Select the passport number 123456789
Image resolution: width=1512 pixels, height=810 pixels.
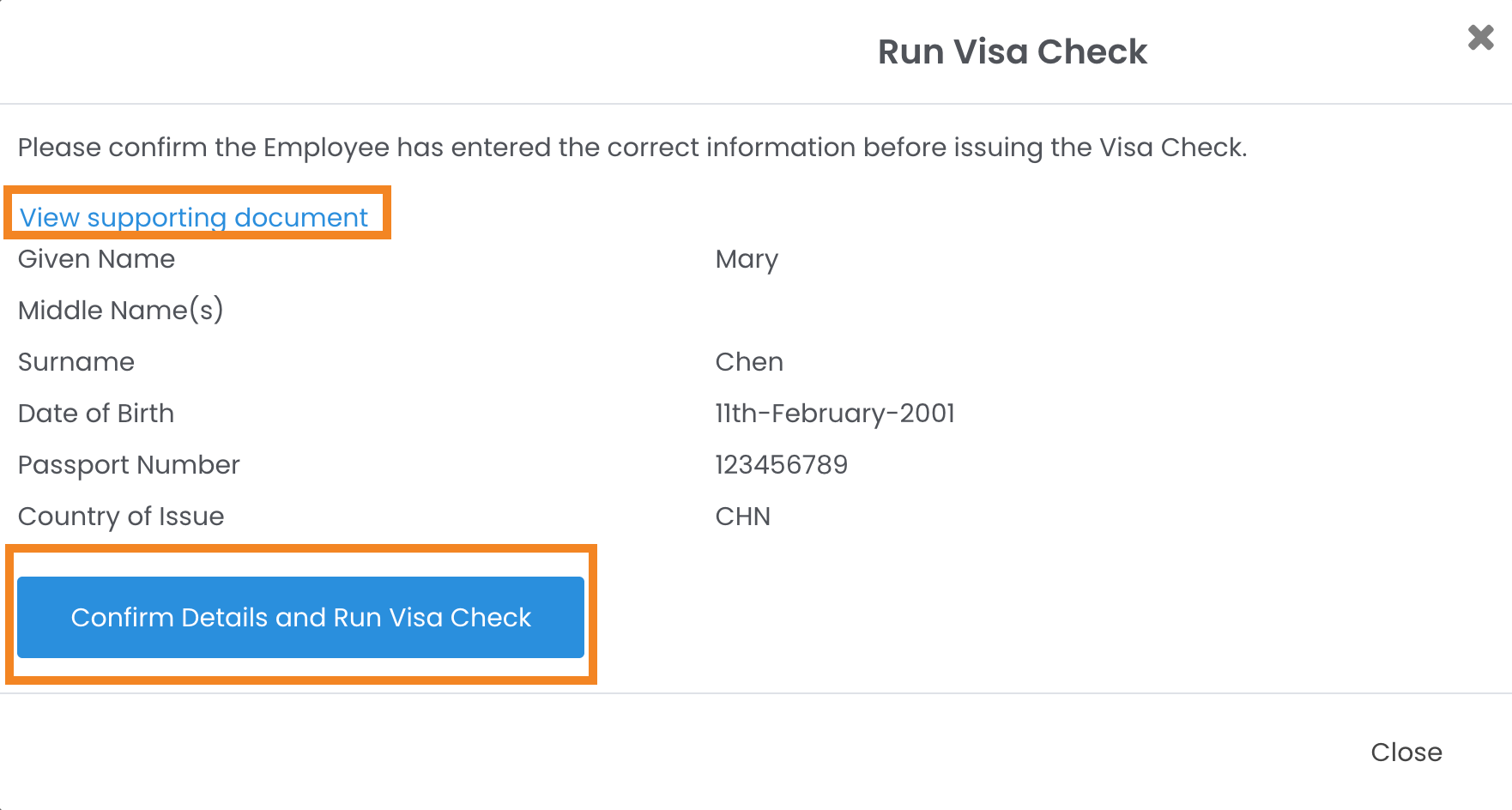[781, 465]
